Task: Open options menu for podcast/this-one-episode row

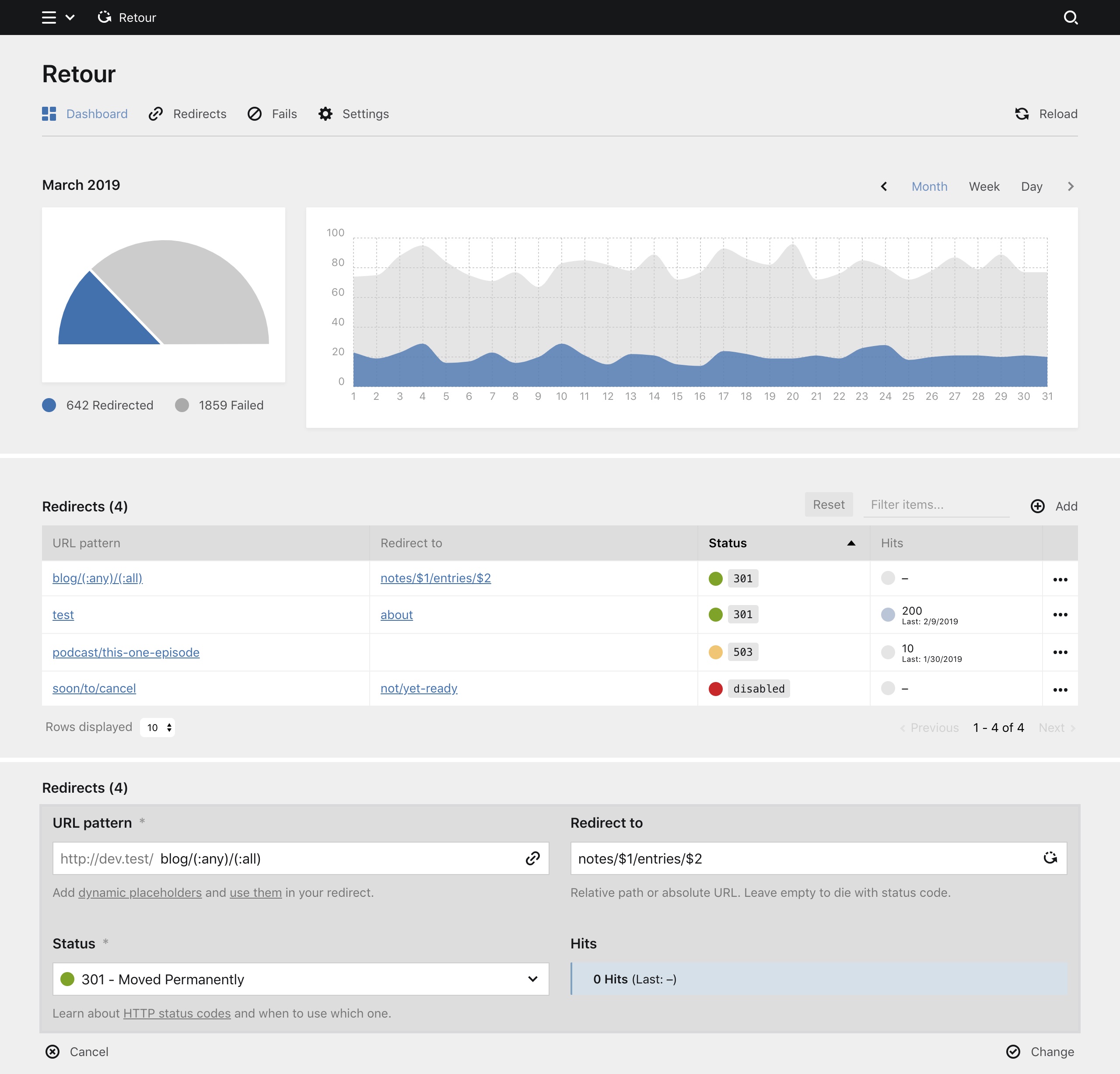Action: pos(1060,652)
